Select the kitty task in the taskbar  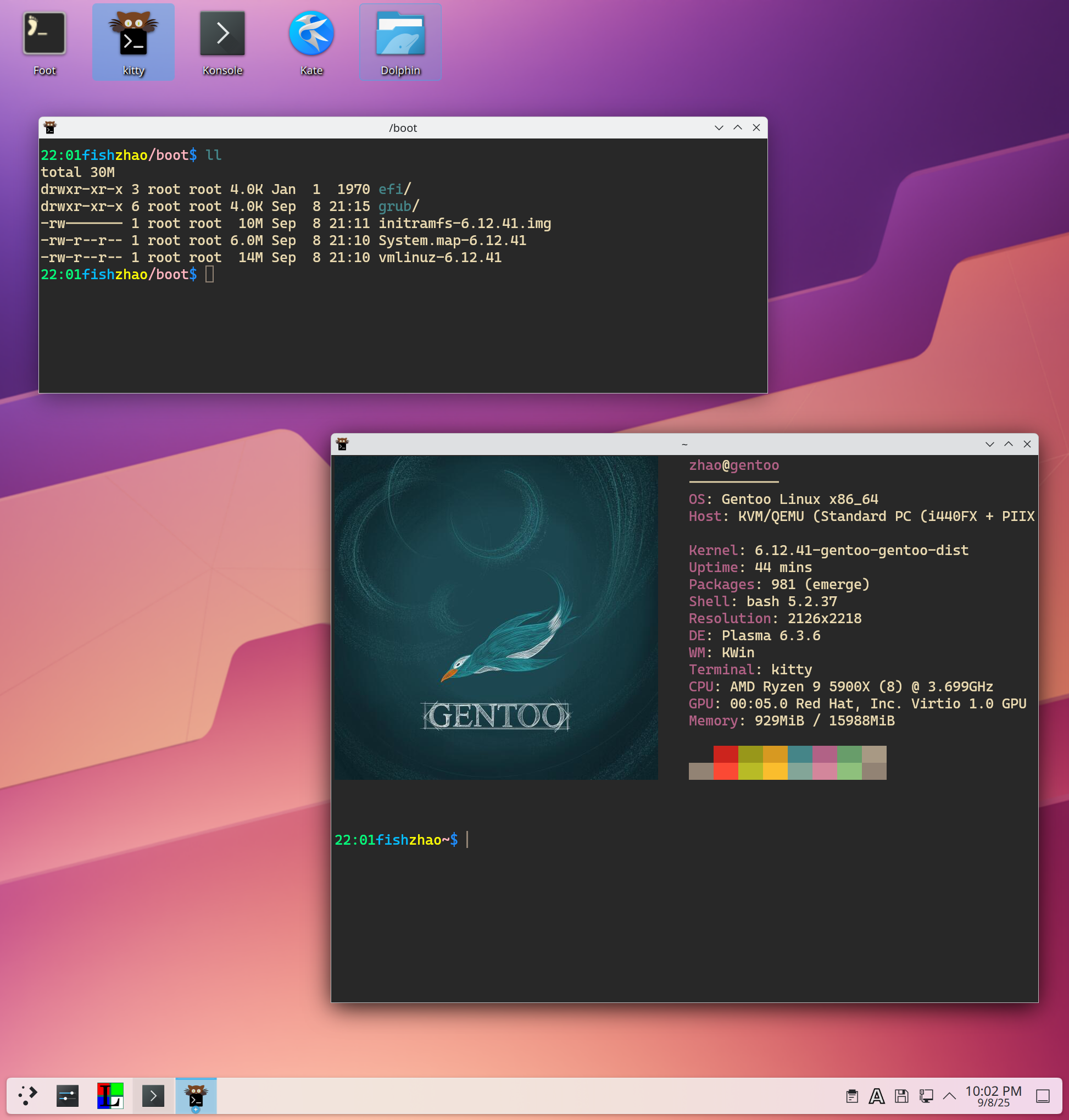click(196, 1095)
